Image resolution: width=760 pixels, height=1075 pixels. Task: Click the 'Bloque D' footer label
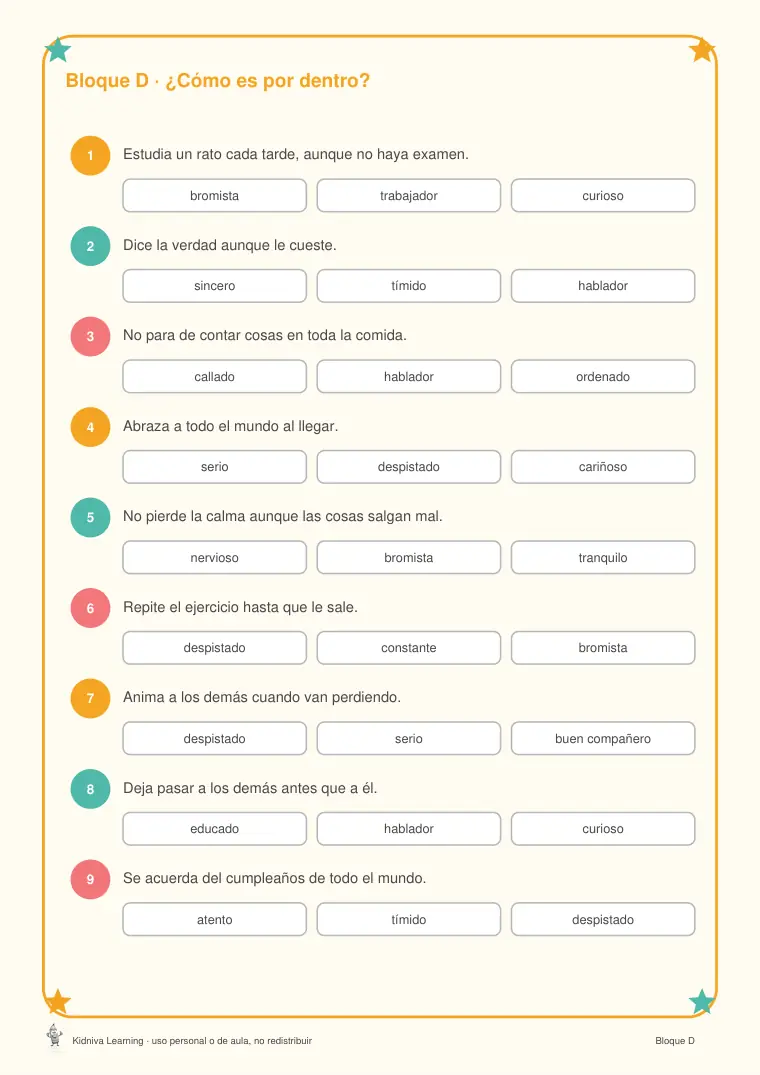point(675,1041)
